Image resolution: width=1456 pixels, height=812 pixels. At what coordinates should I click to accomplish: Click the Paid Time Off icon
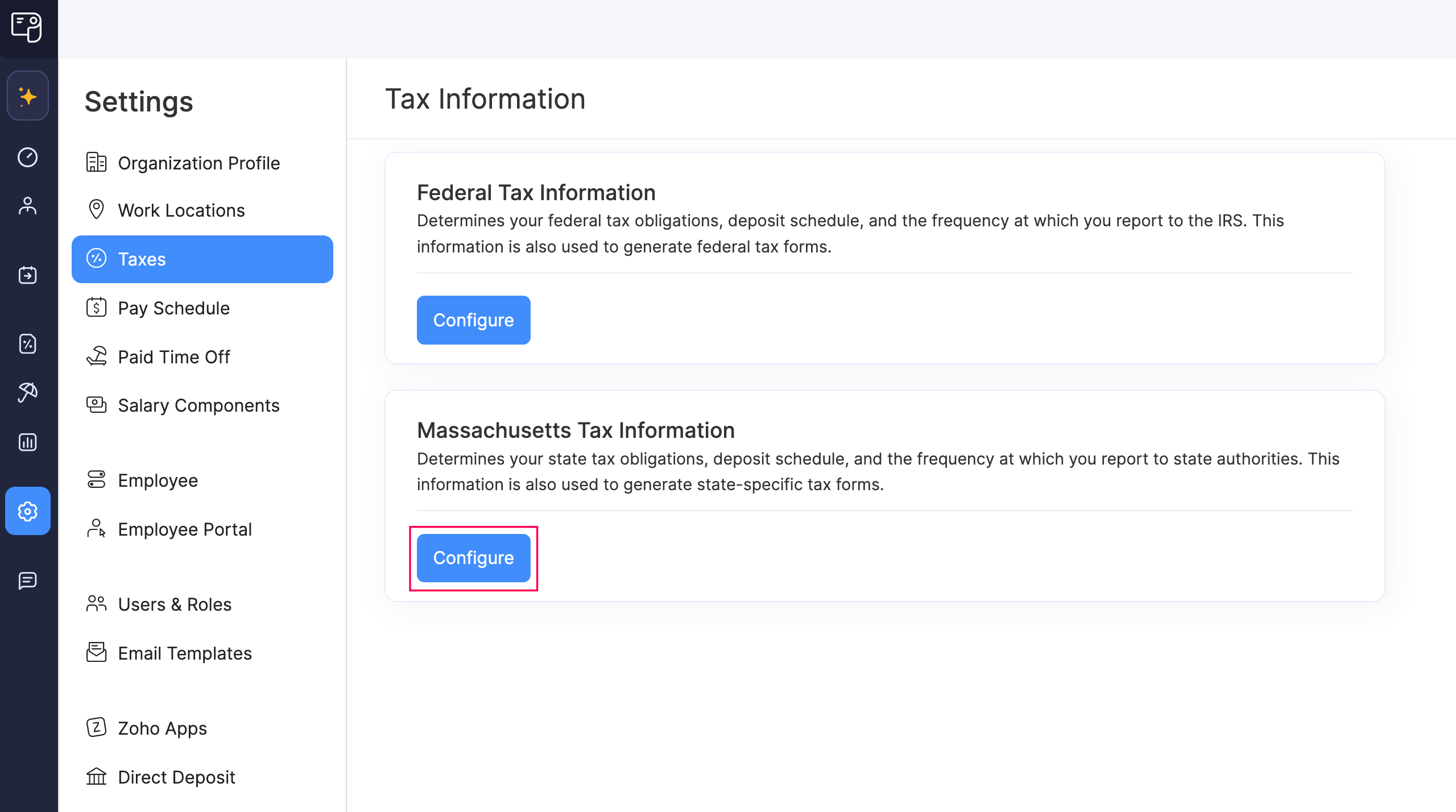[97, 357]
